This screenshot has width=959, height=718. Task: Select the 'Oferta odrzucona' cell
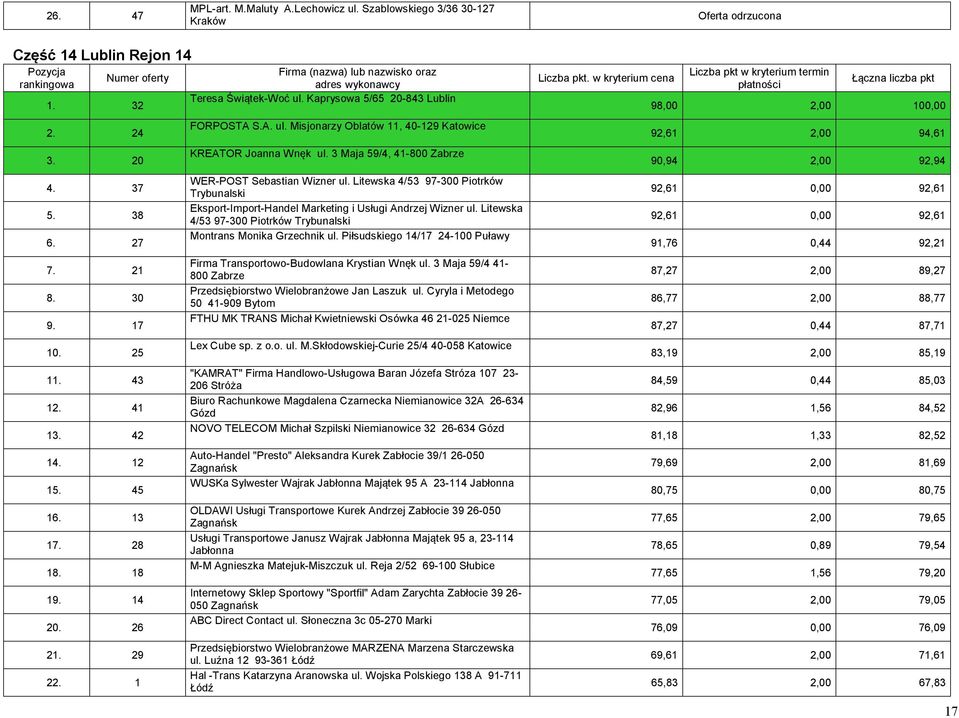point(739,16)
